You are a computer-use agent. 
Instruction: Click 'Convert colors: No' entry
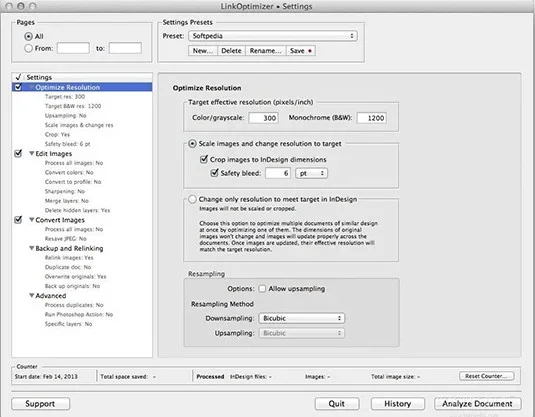click(x=69, y=172)
